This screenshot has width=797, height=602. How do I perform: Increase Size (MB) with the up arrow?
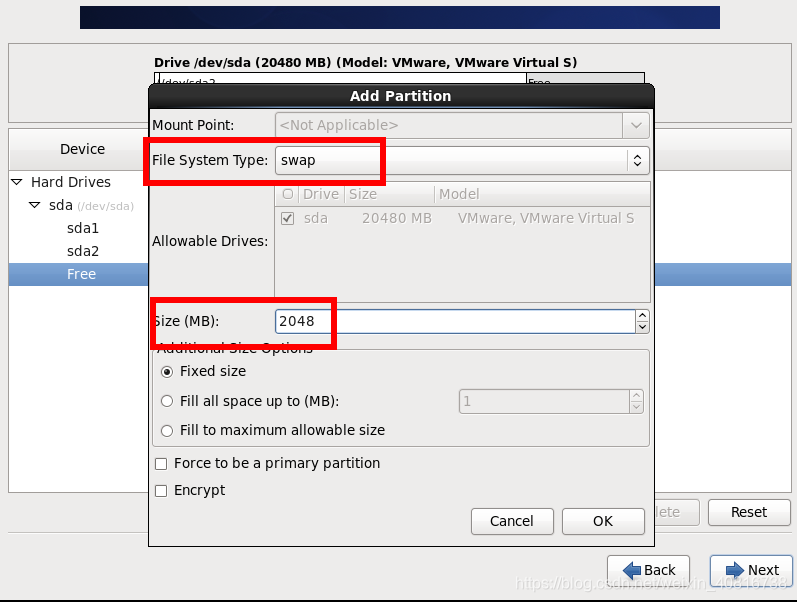click(x=642, y=315)
